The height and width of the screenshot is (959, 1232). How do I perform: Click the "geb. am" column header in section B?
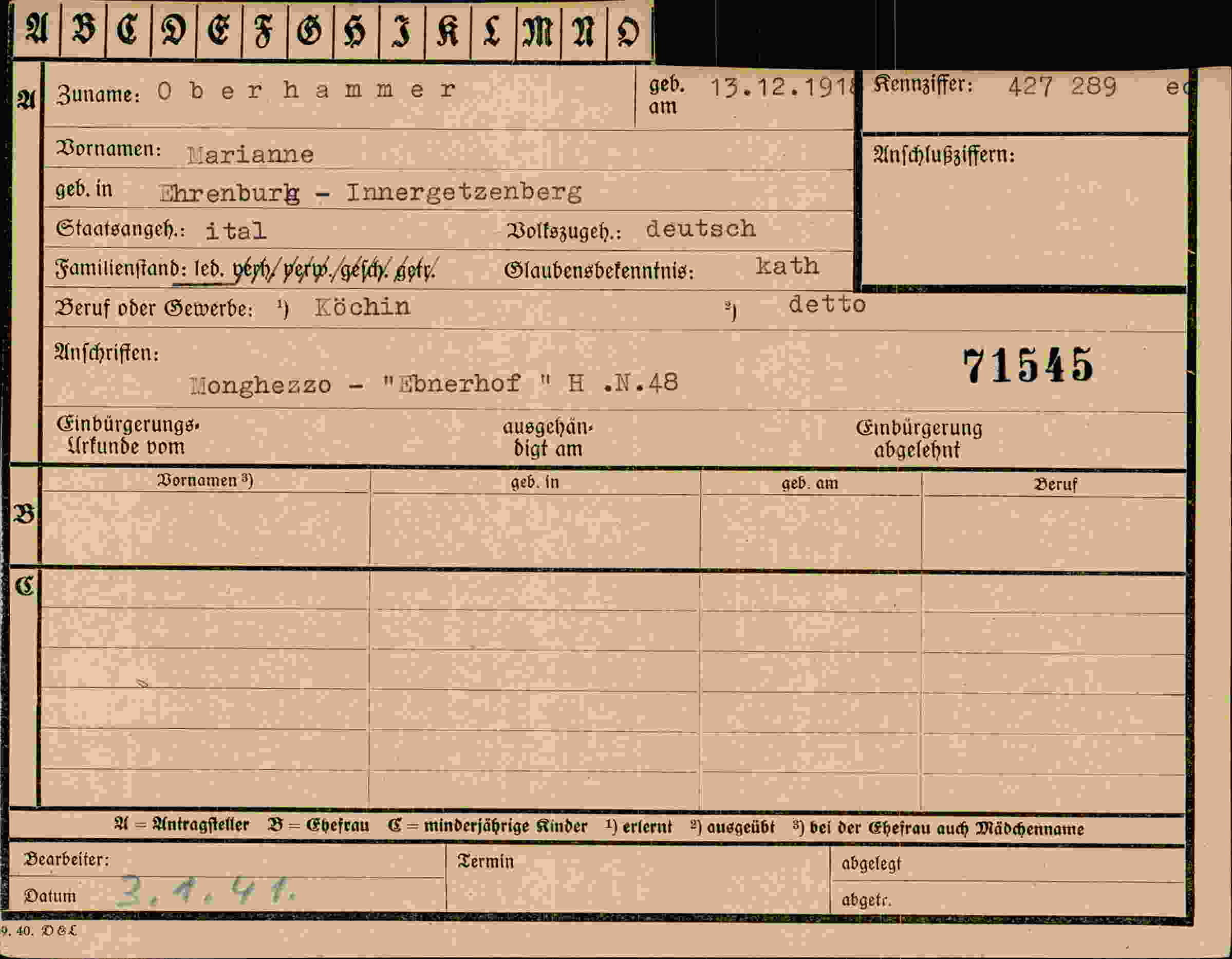810,483
